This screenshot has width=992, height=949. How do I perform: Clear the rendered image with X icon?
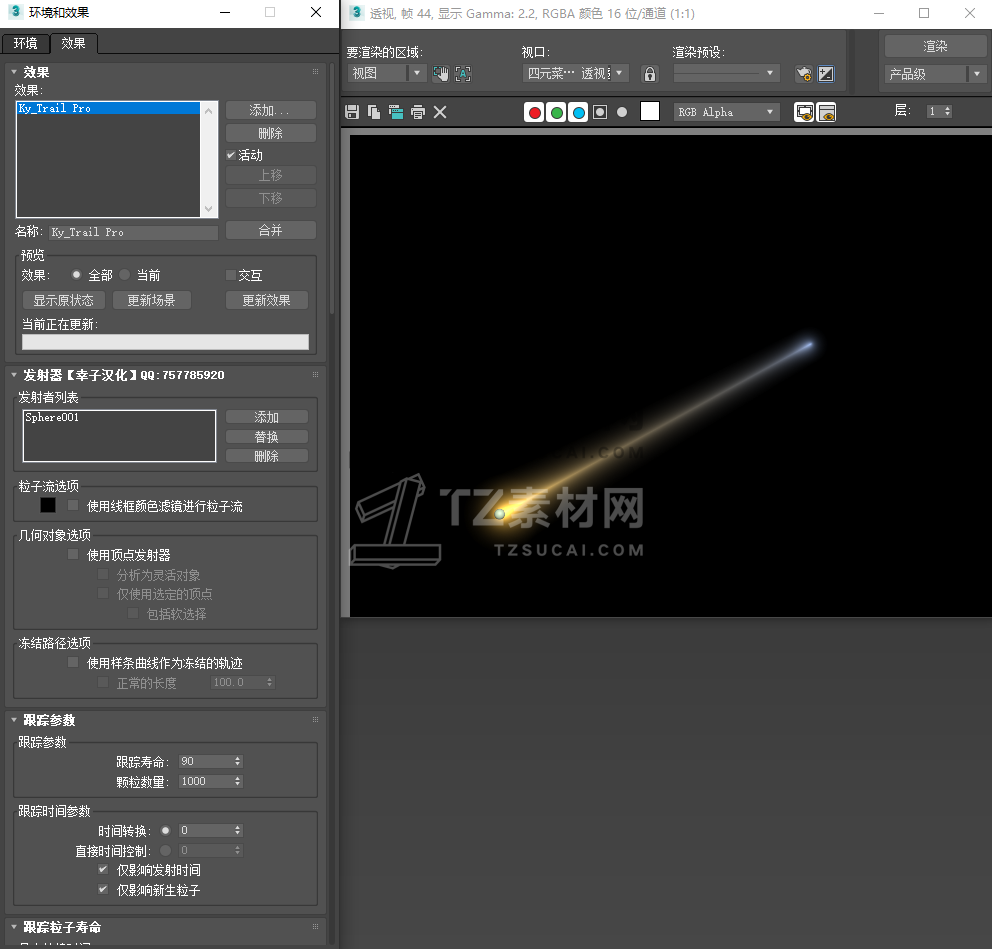point(440,112)
